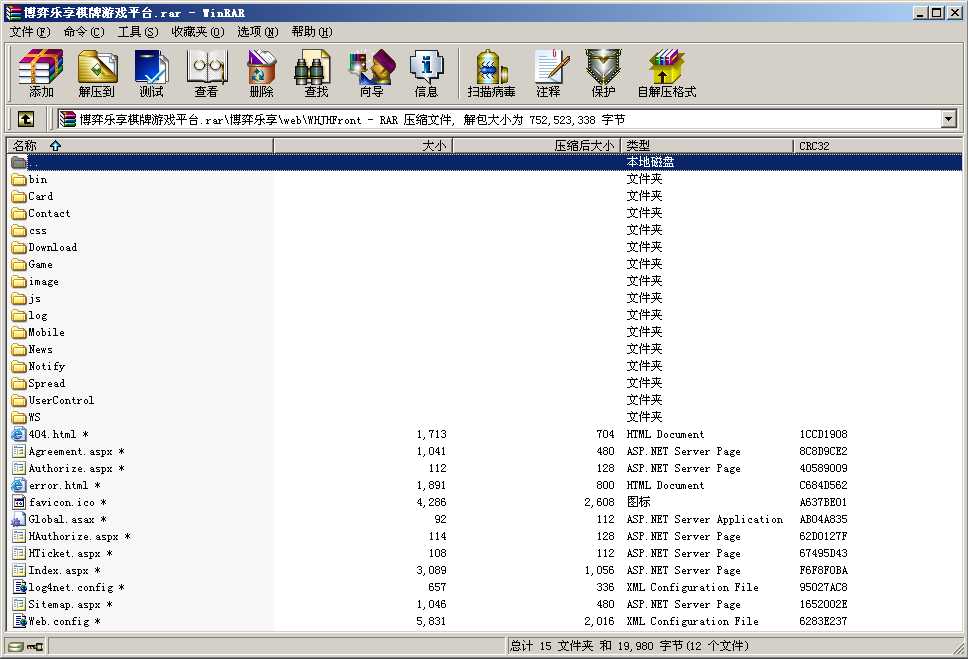Open the Wizard (向导) icon

(371, 73)
